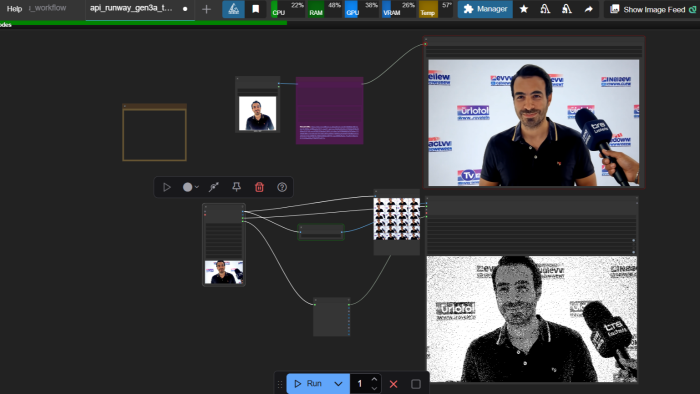Close the api_runway_gen3a tab via its dot
The width and height of the screenshot is (700, 394).
click(x=185, y=9)
